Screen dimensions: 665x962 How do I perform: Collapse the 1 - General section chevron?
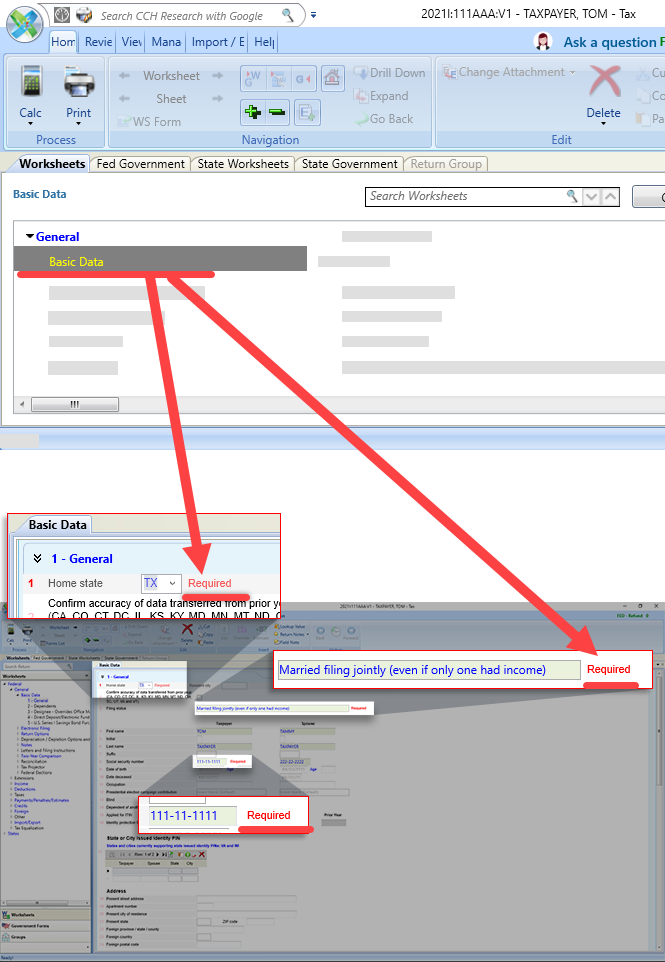[37, 558]
